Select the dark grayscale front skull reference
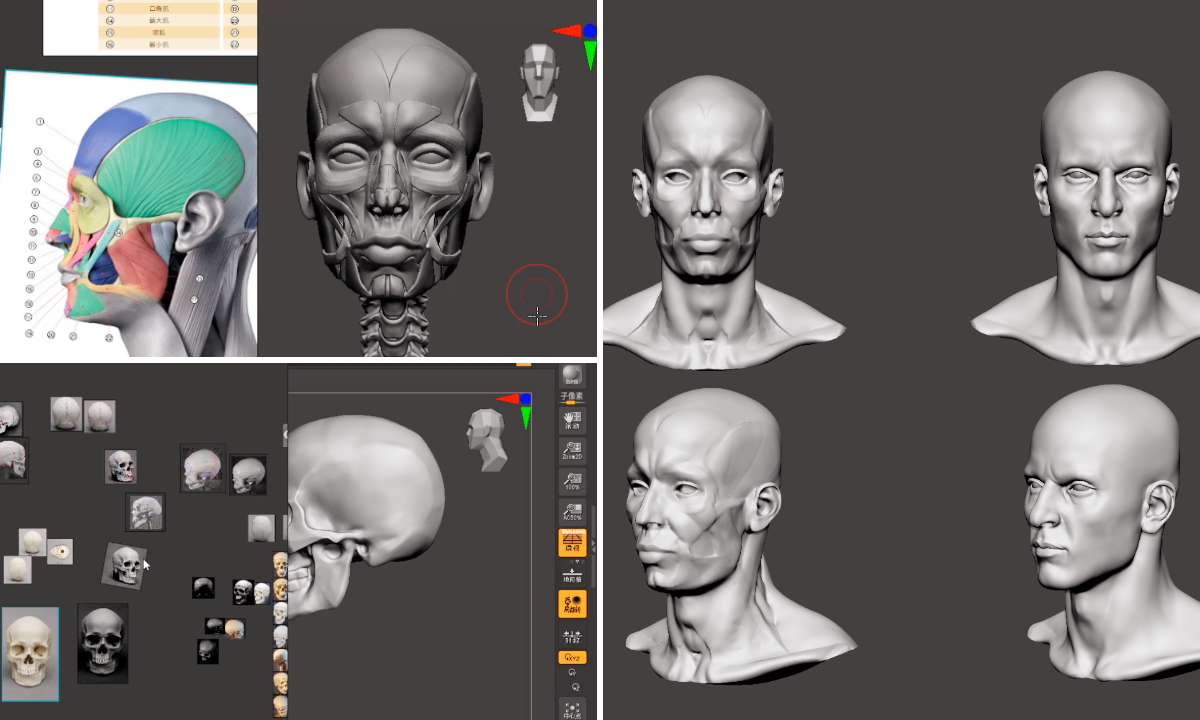The image size is (1200, 720). click(x=103, y=643)
